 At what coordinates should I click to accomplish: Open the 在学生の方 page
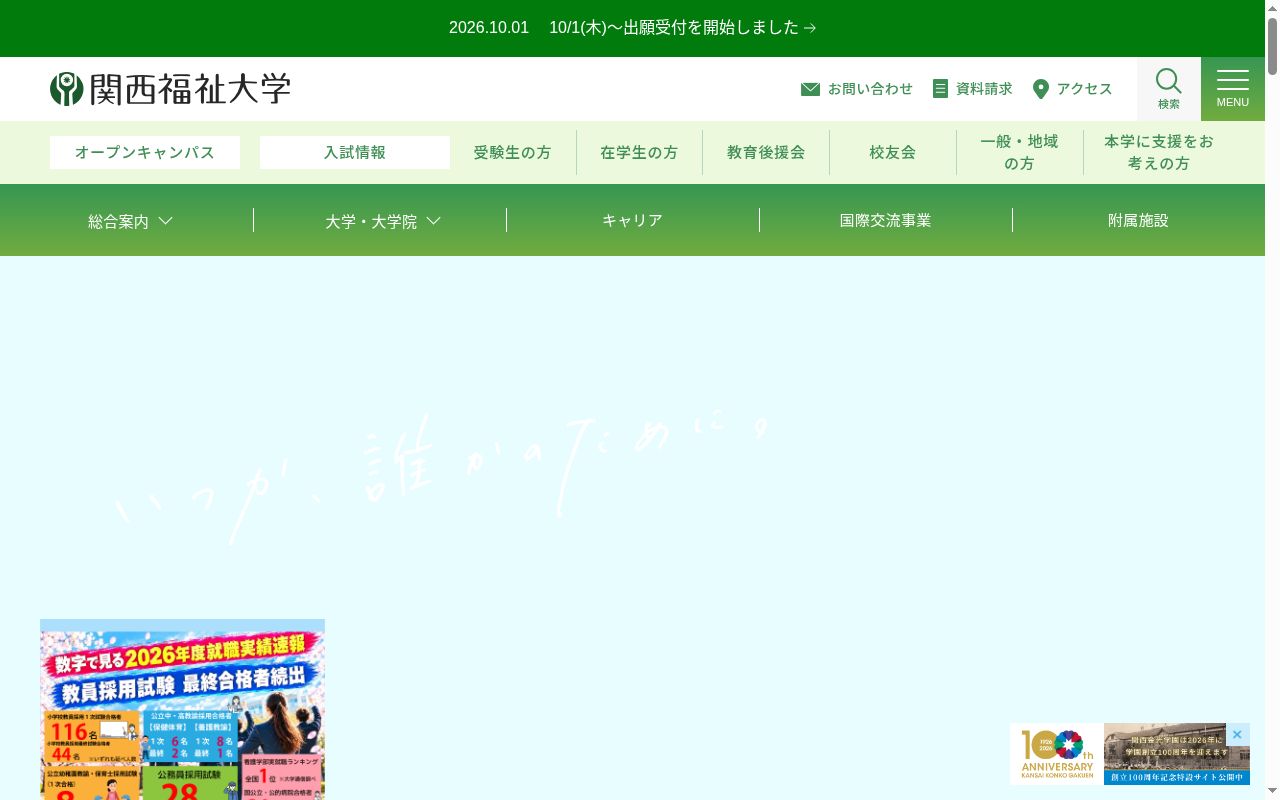[x=639, y=152]
